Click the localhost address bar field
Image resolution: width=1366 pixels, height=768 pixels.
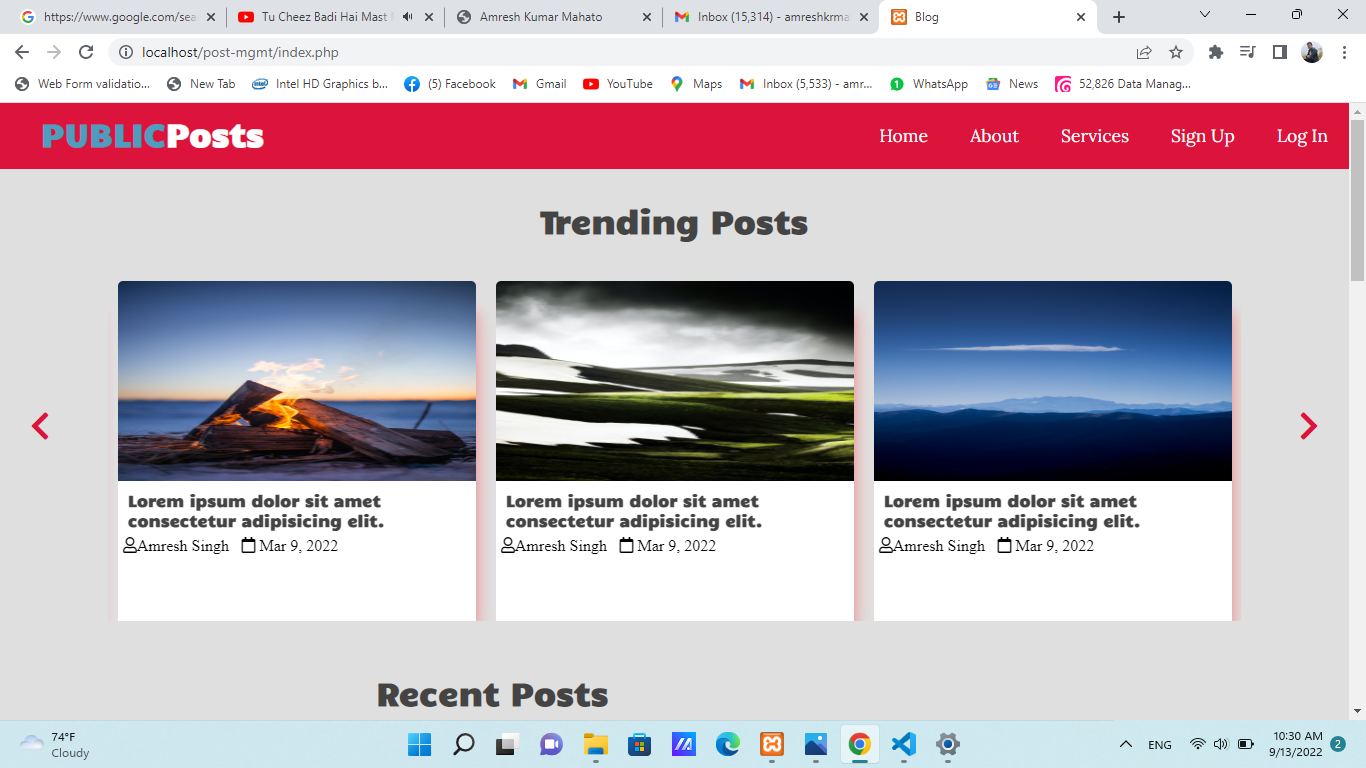(600, 52)
